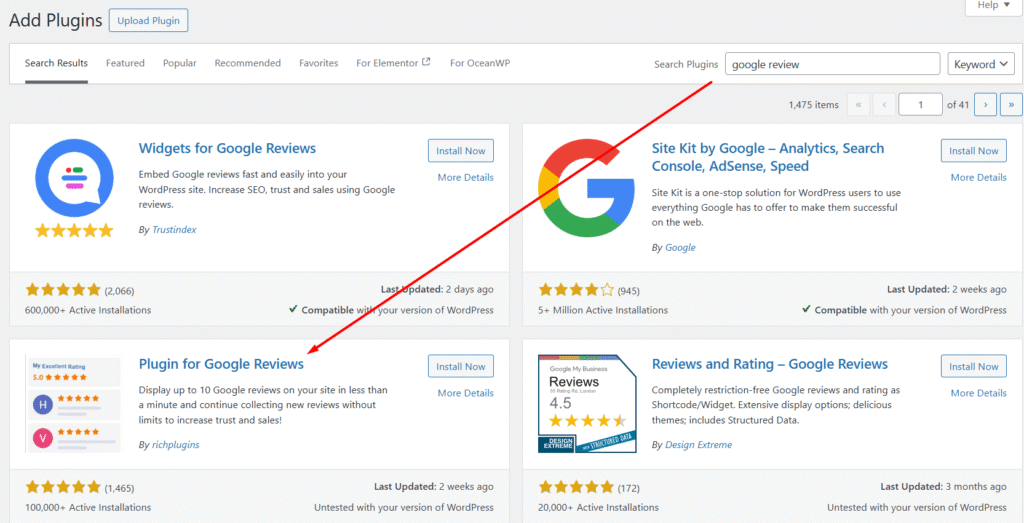The height and width of the screenshot is (523, 1024).
Task: Click the Upload Plugin button
Action: 148,20
